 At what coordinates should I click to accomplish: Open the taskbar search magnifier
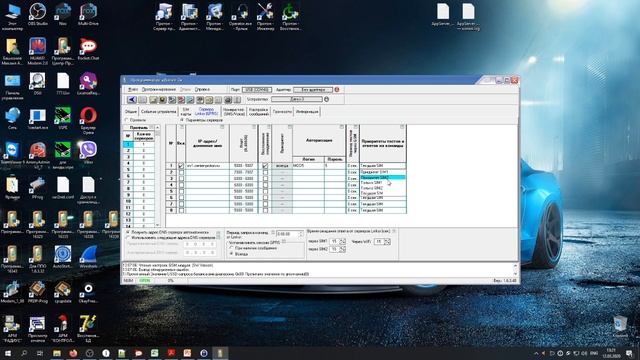(x=24, y=353)
